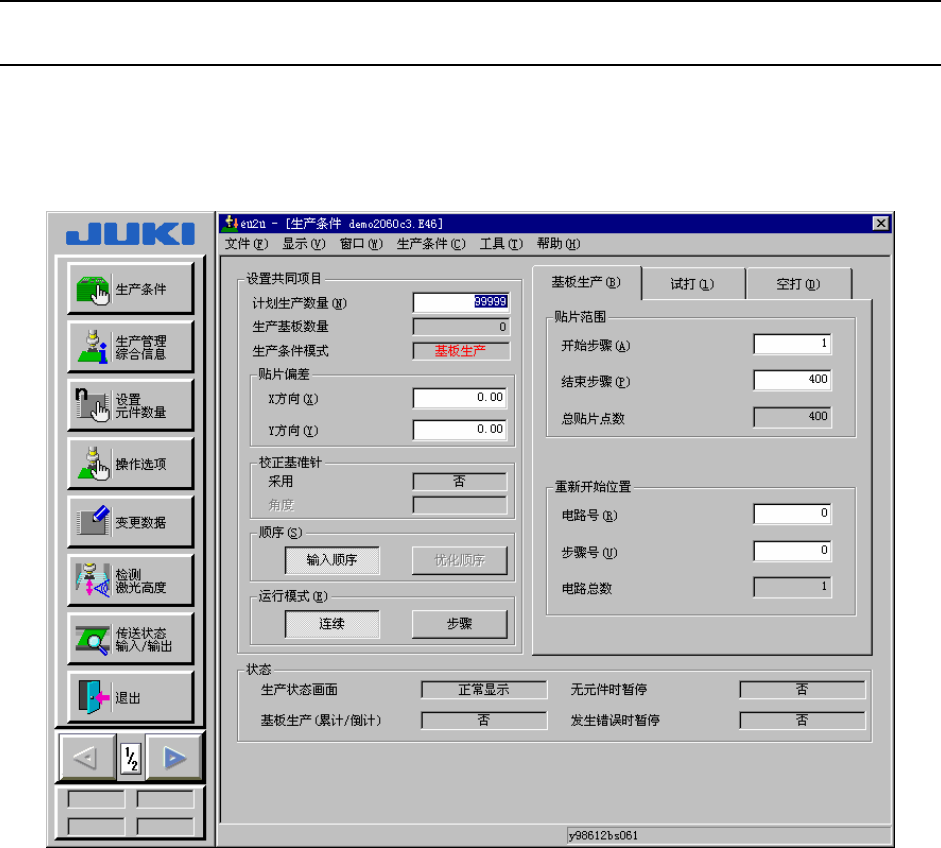Open the 文件(F) menu
941x848 pixels.
pyautogui.click(x=246, y=244)
